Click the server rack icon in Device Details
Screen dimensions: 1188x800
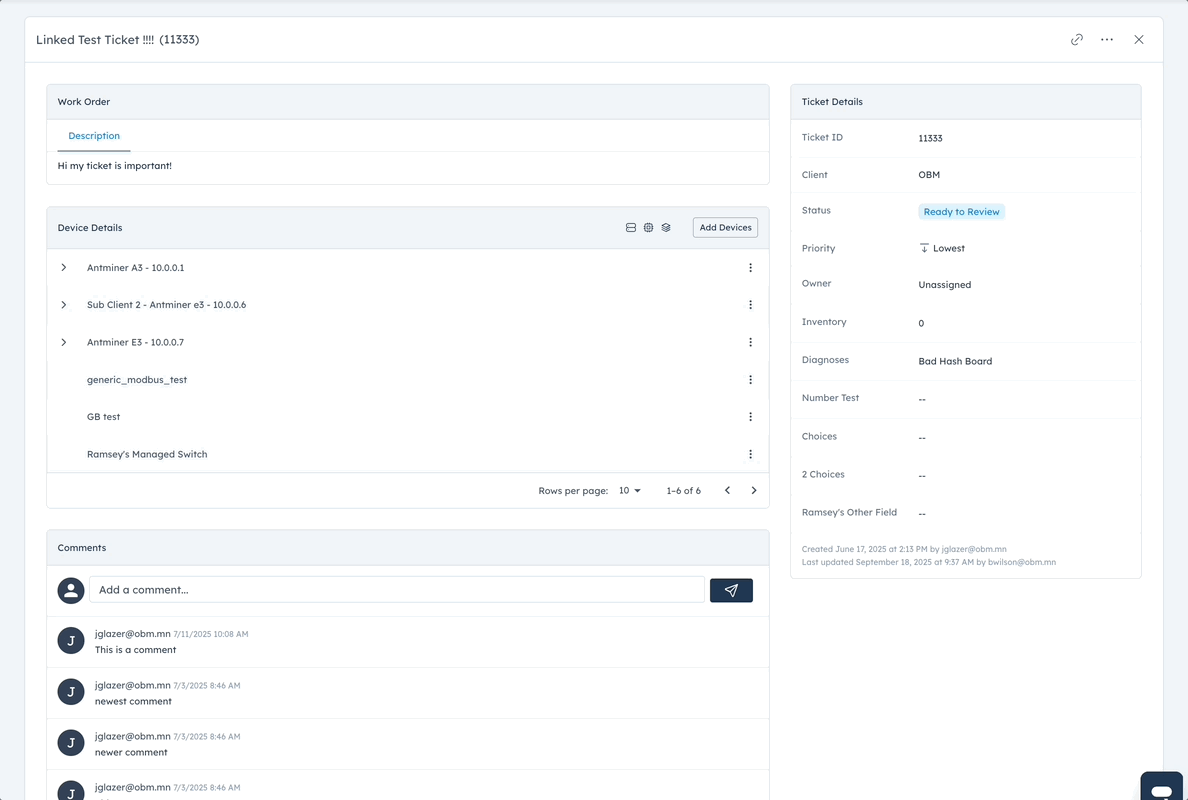[631, 228]
